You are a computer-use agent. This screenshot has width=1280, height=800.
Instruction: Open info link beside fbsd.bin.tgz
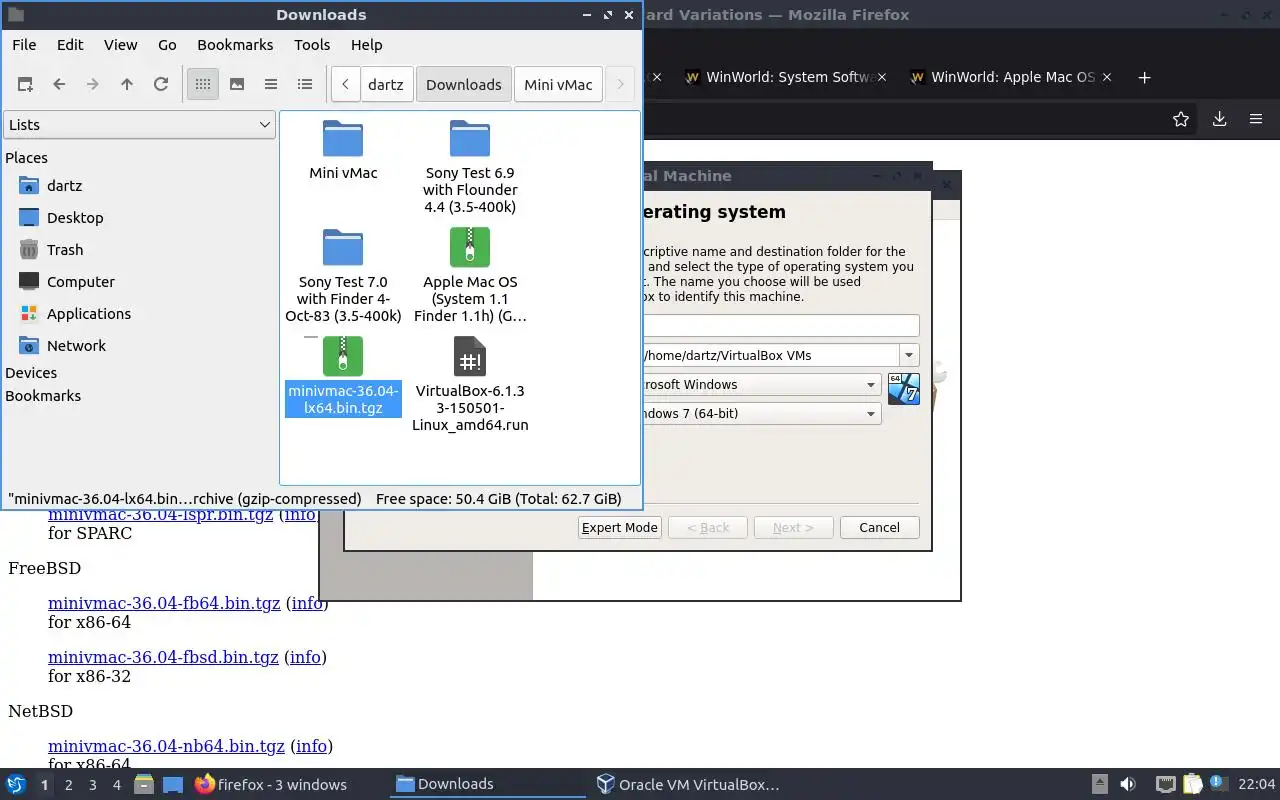coord(305,657)
